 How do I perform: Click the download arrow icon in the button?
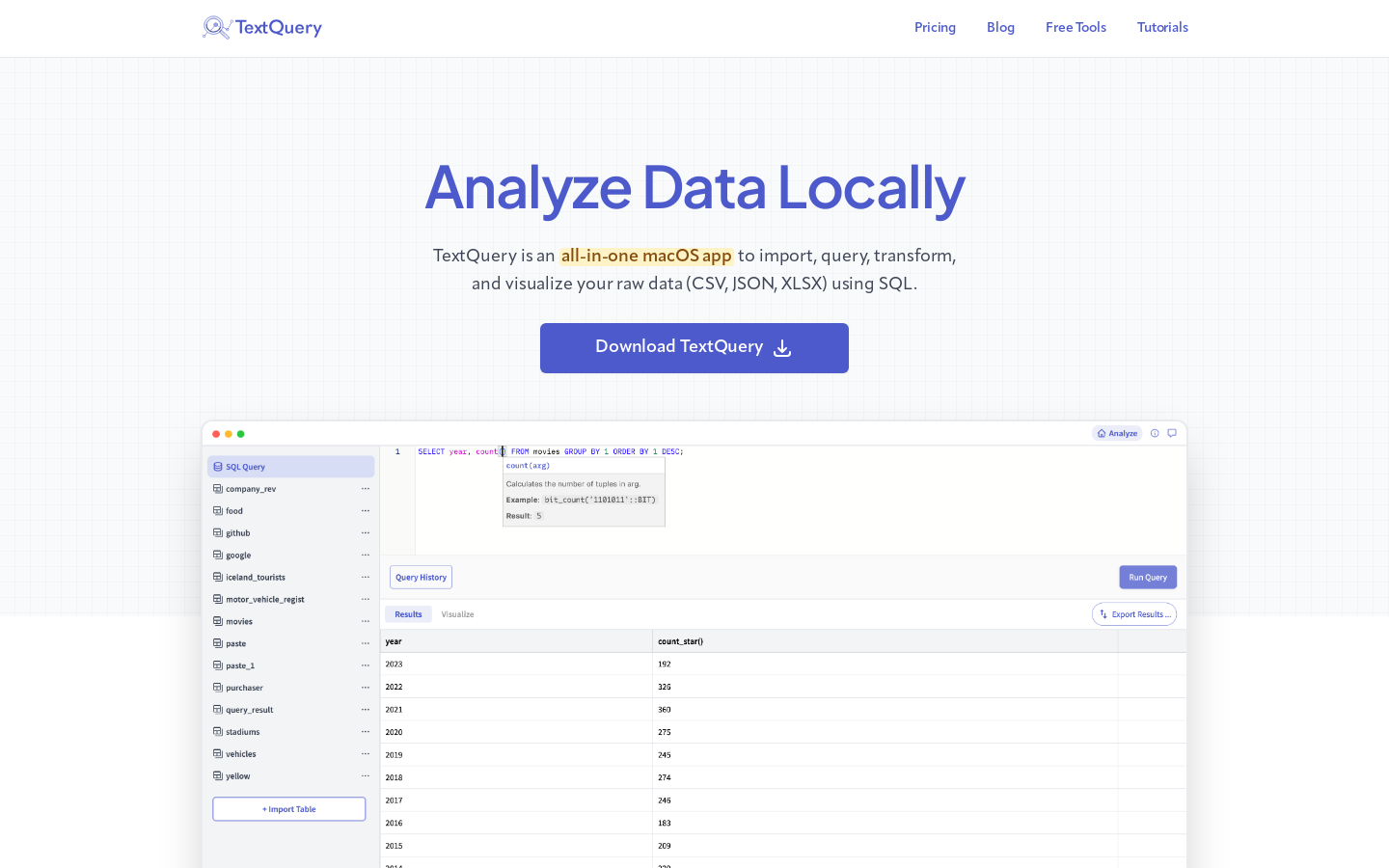pyautogui.click(x=782, y=348)
